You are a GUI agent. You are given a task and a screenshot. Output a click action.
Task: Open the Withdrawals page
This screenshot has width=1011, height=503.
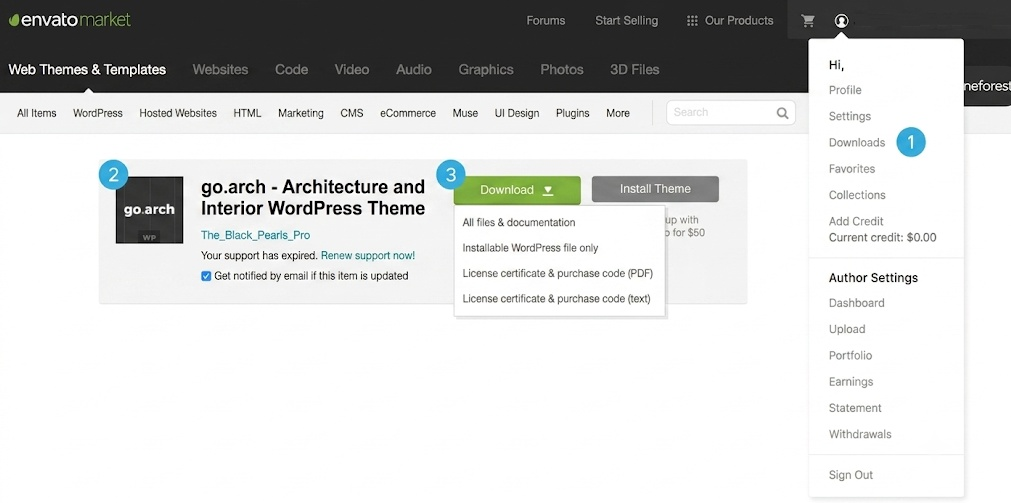click(x=860, y=434)
